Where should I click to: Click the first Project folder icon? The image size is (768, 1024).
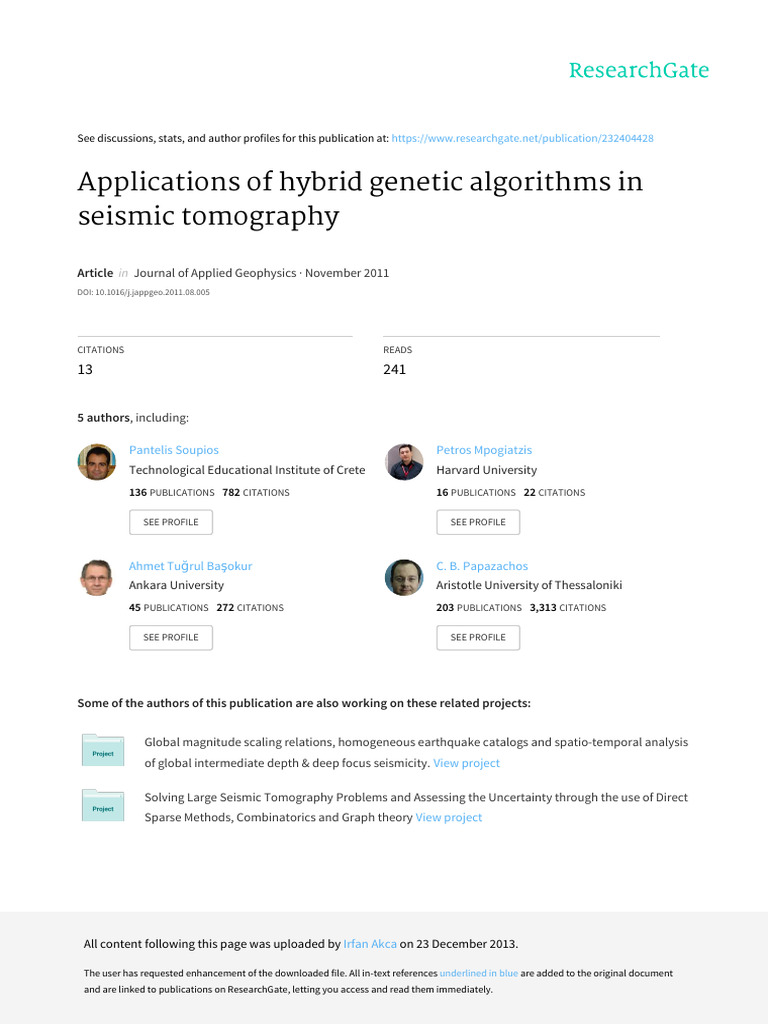click(103, 751)
